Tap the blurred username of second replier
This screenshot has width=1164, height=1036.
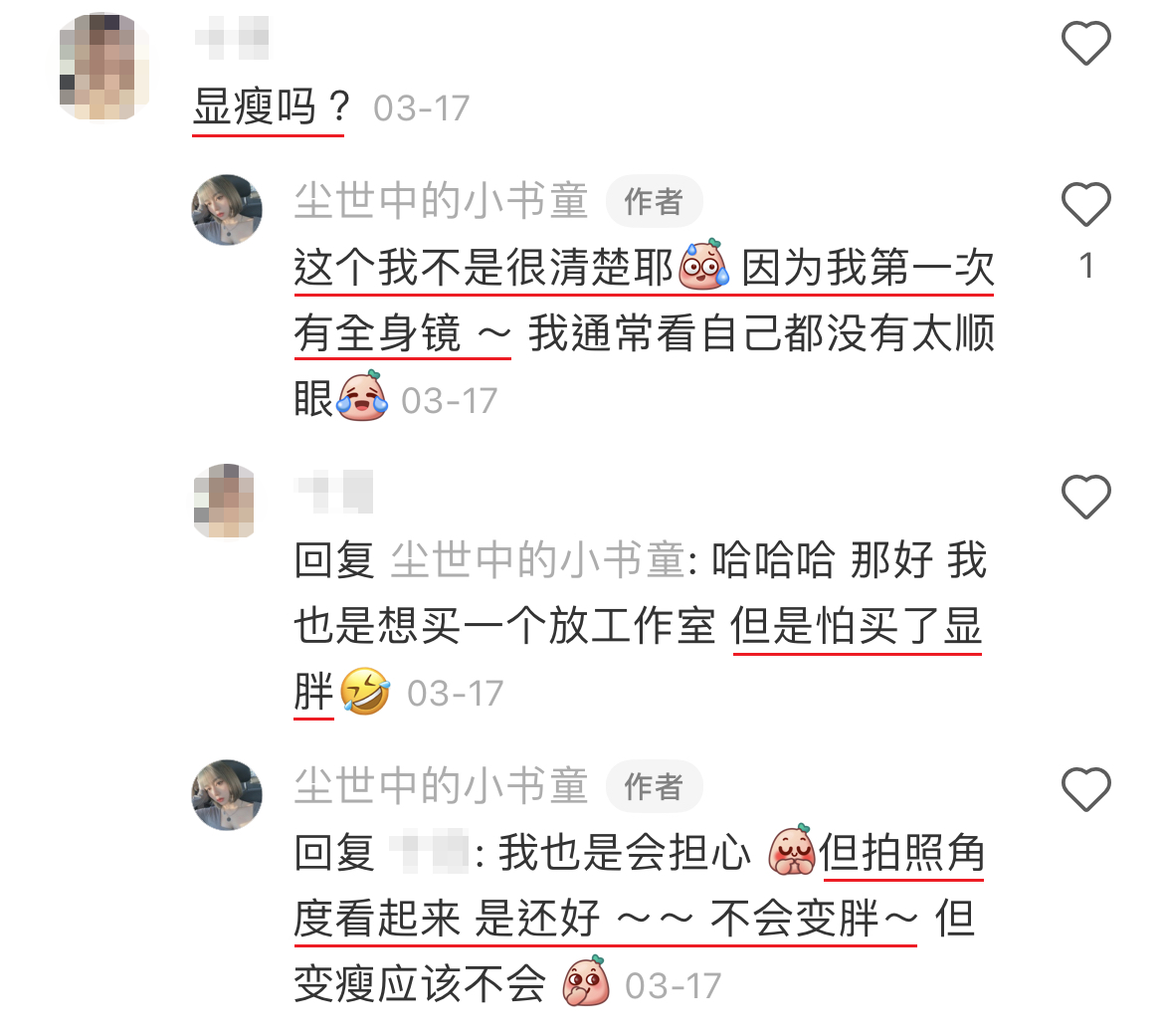click(334, 492)
